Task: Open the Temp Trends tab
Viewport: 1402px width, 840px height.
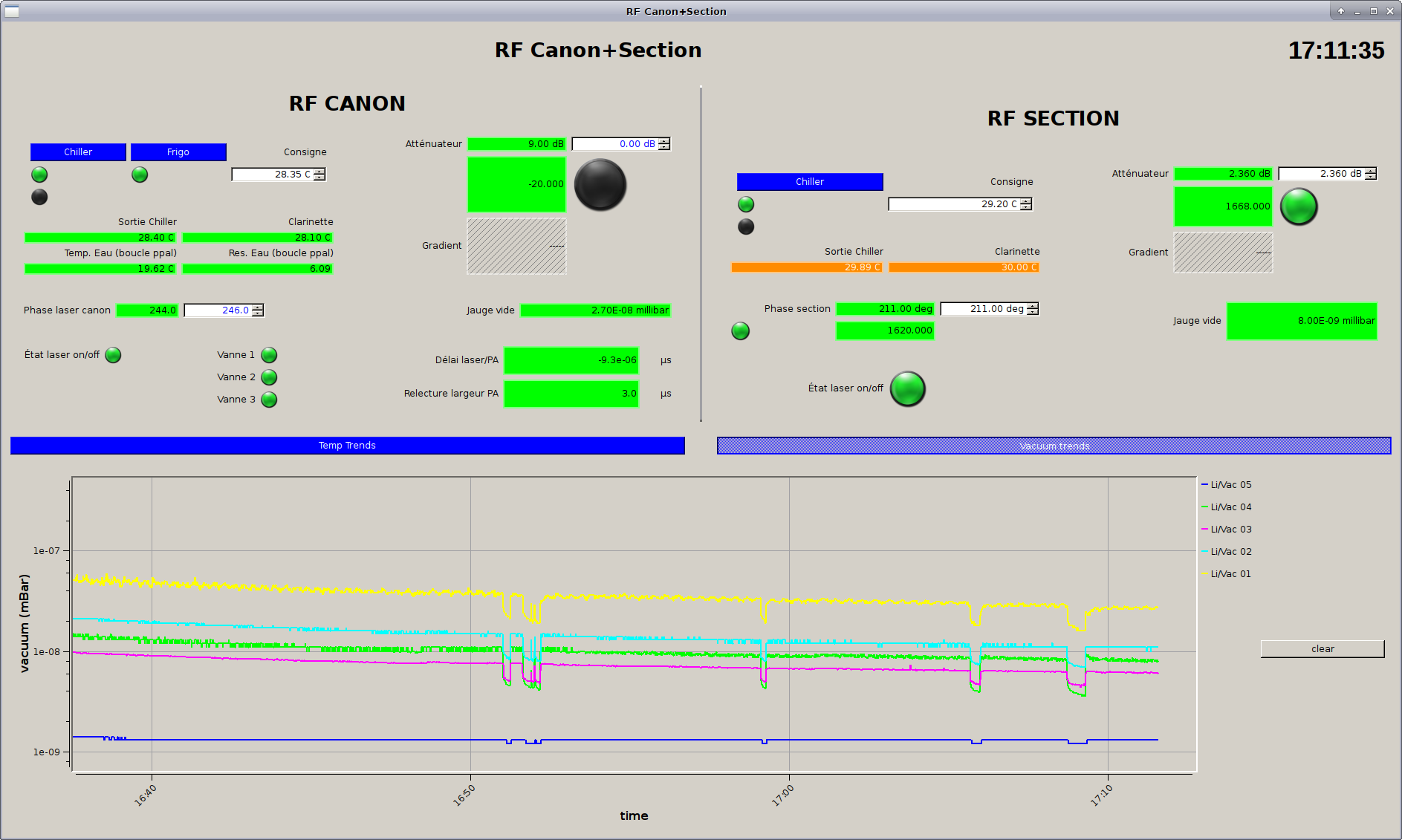Action: coord(347,446)
